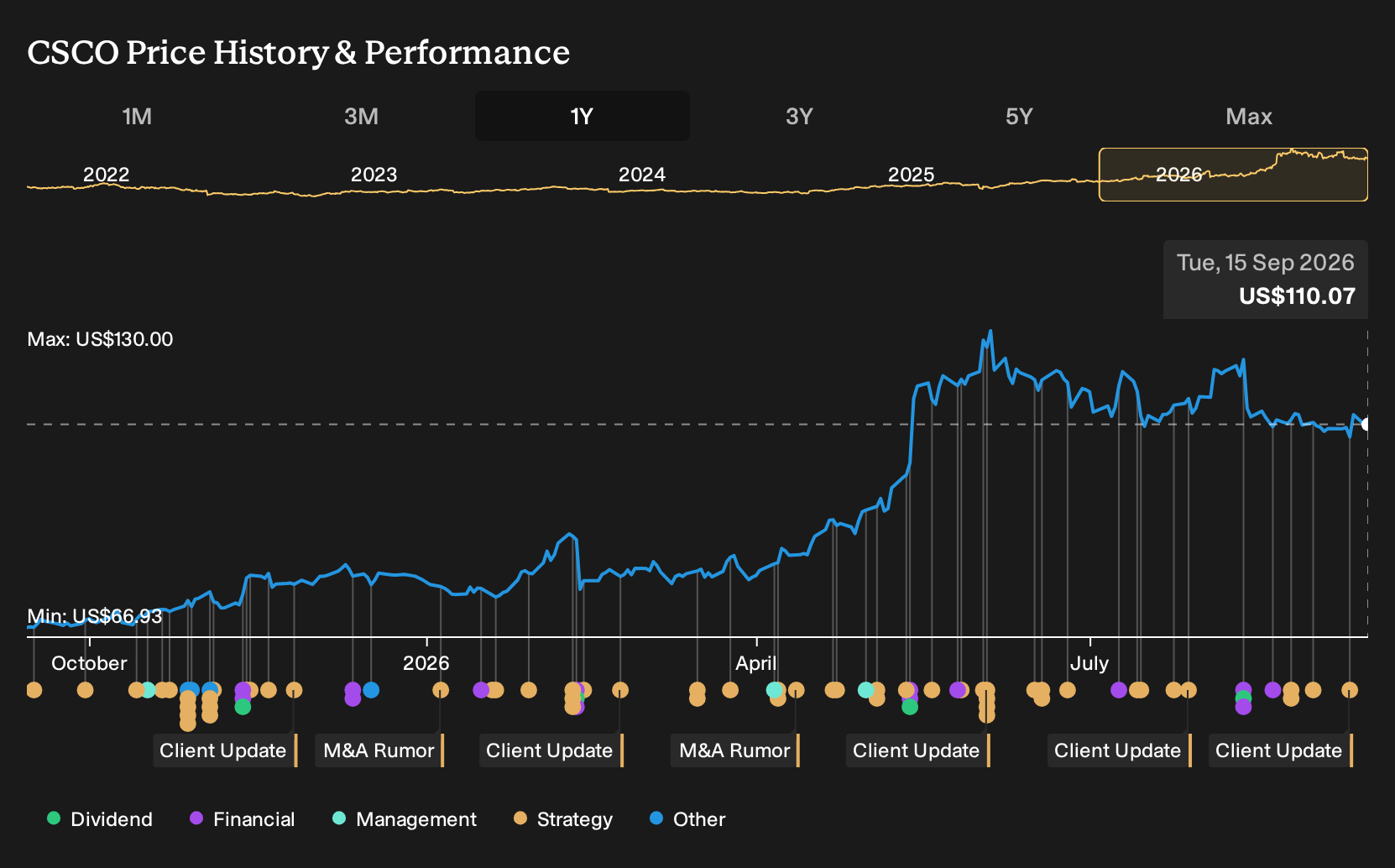Viewport: 1395px width, 868px height.
Task: Click the Tue, 15 Sep 2026 tooltip date
Action: (1265, 263)
